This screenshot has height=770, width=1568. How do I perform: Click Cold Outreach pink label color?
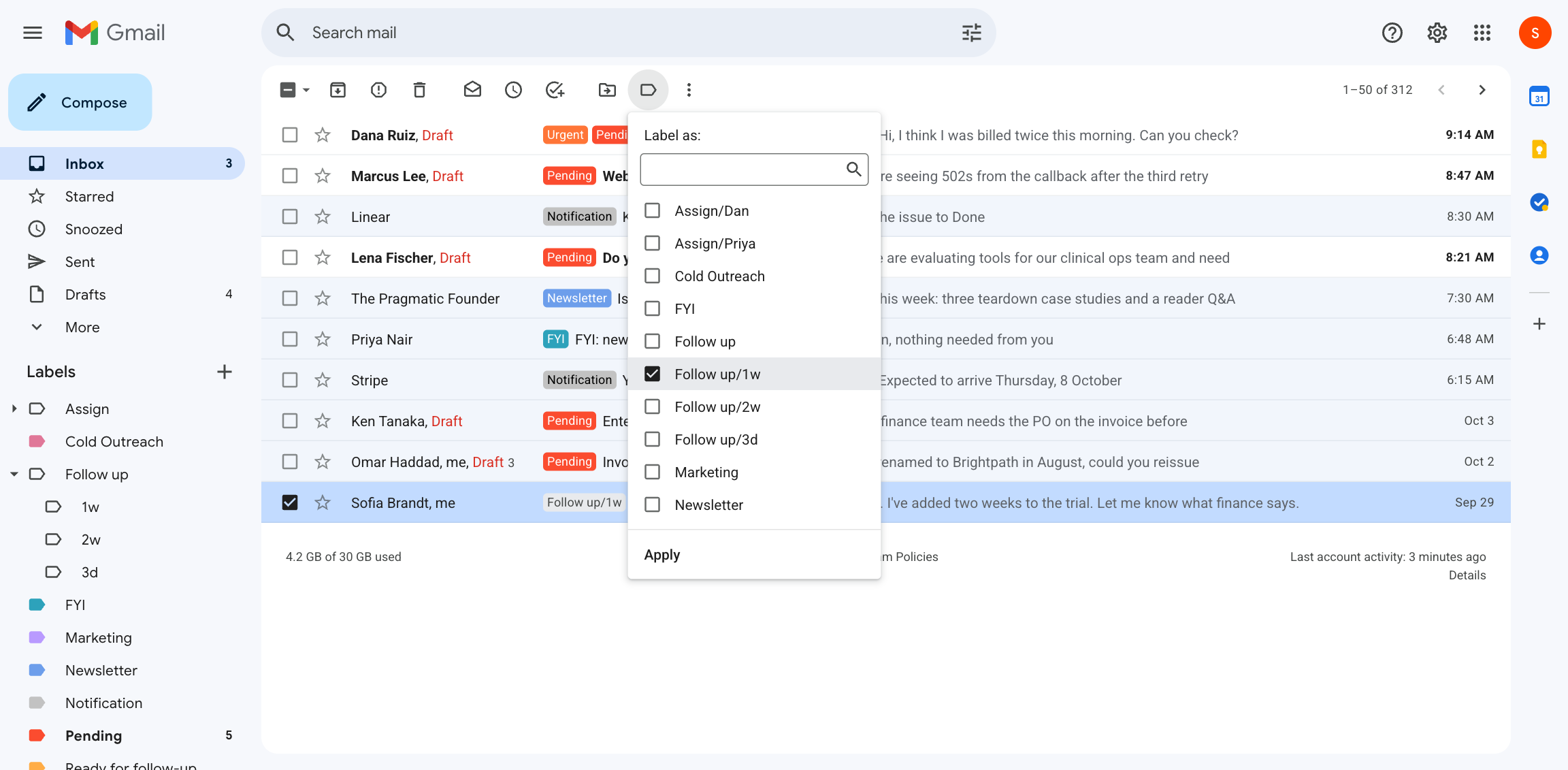[37, 441]
